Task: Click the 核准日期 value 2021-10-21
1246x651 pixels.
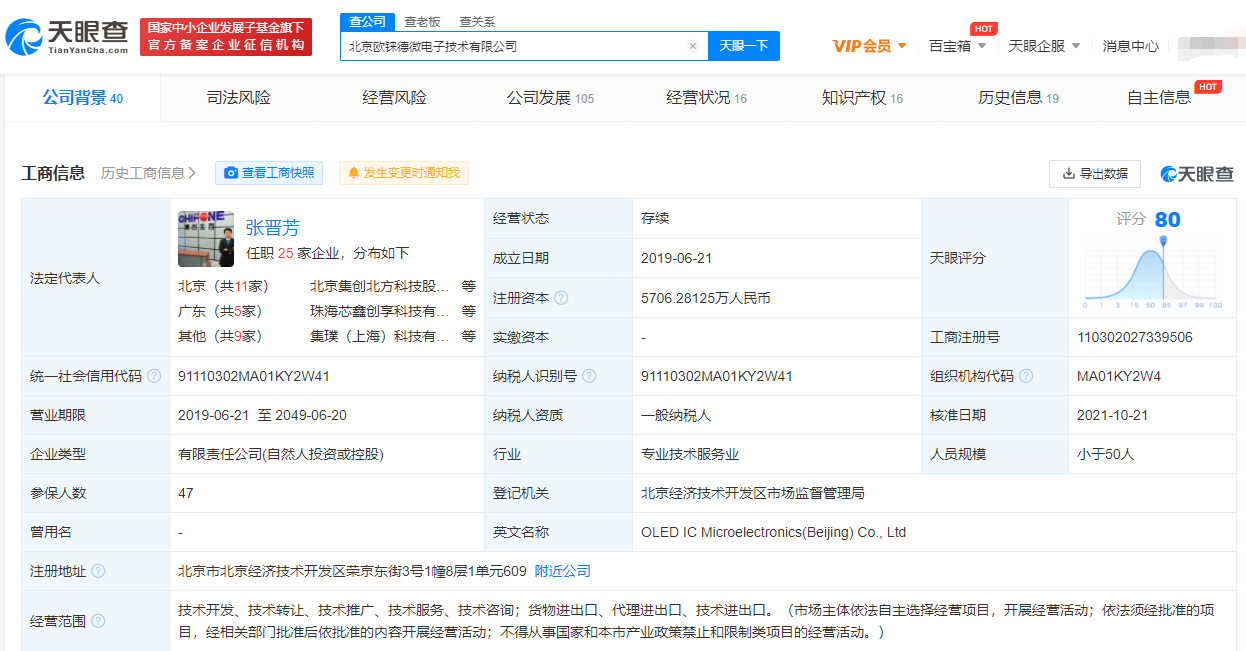Action: pos(1113,415)
